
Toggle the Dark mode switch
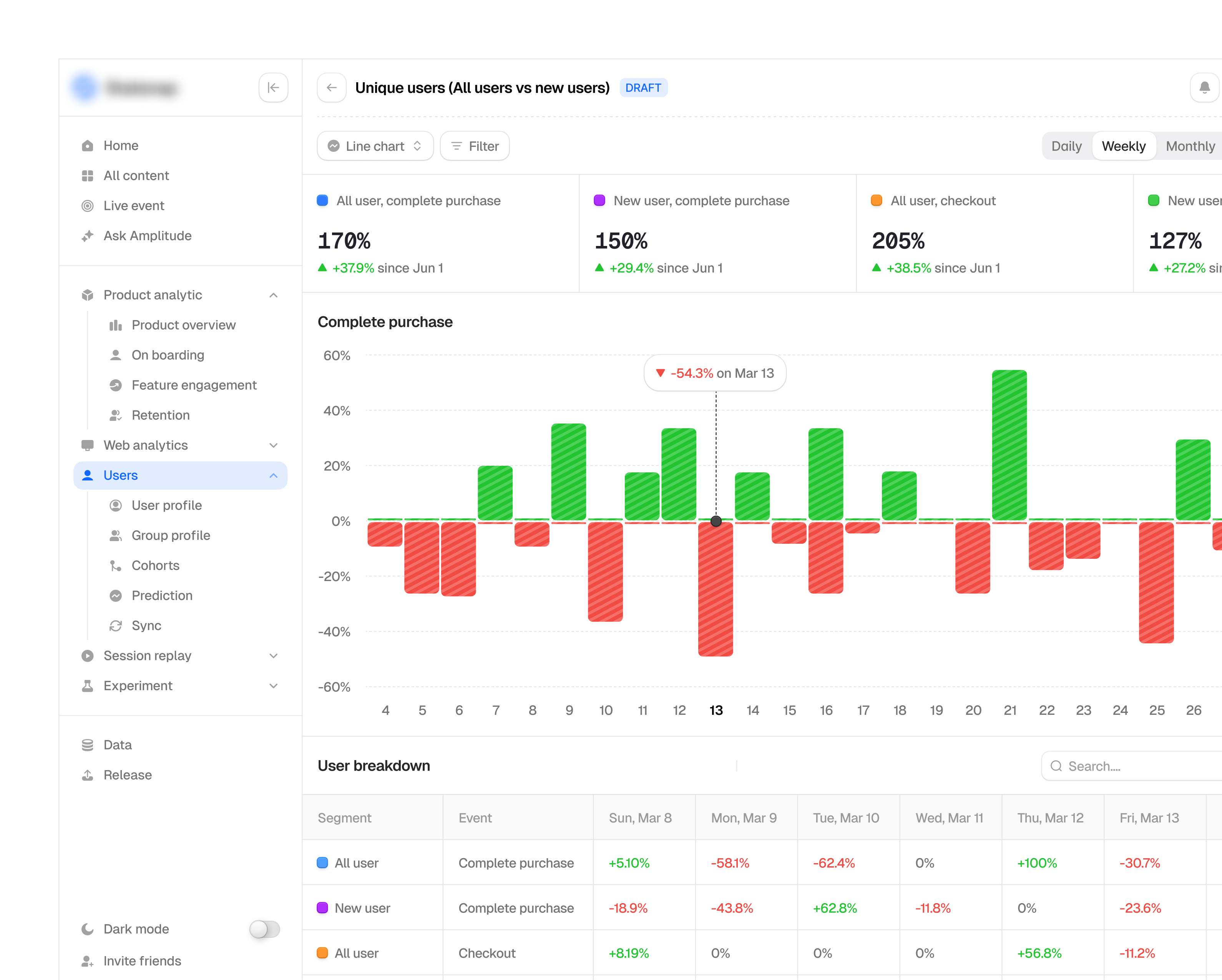pyautogui.click(x=265, y=929)
